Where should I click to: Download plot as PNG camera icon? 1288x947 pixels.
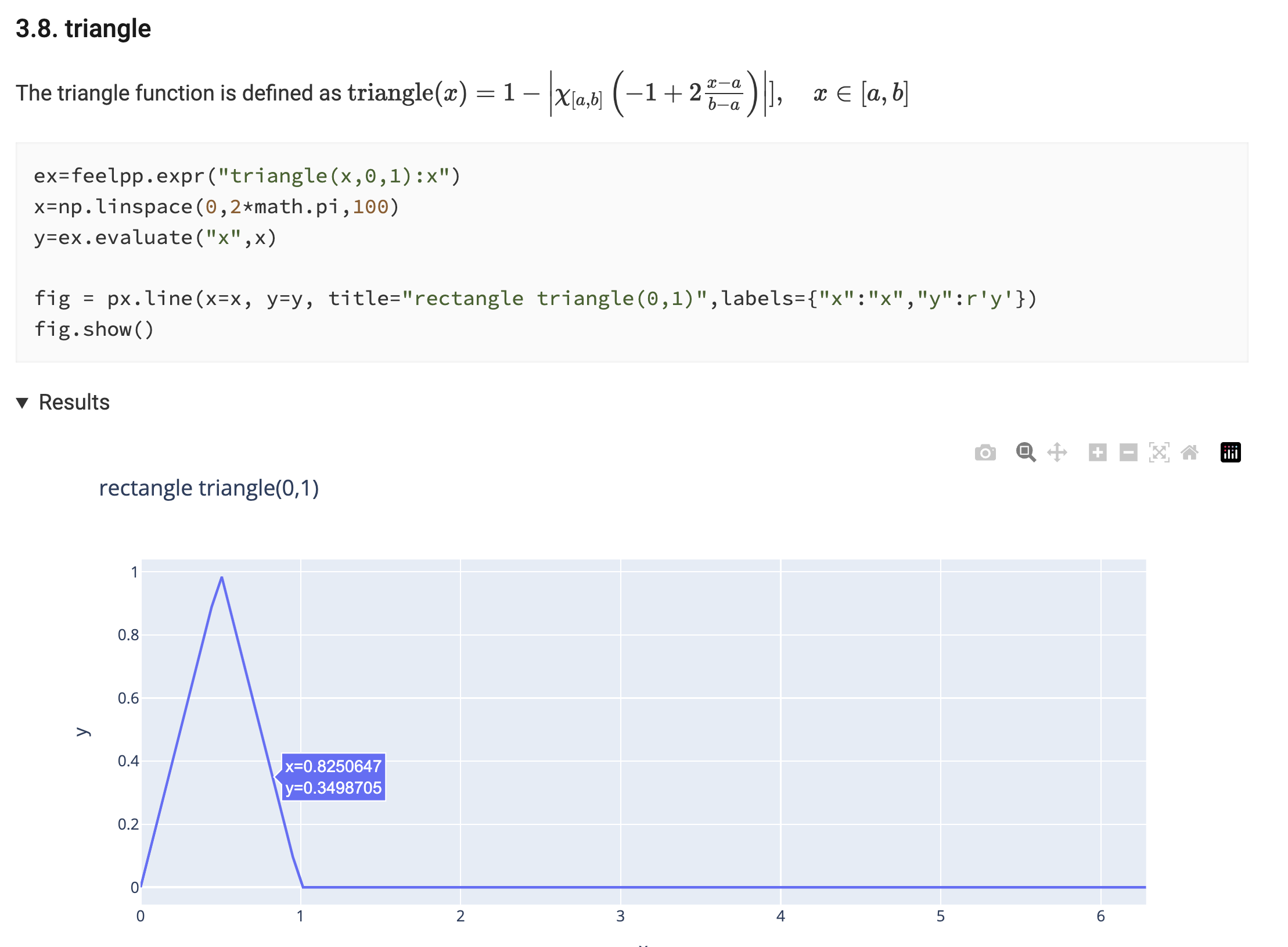[x=985, y=452]
